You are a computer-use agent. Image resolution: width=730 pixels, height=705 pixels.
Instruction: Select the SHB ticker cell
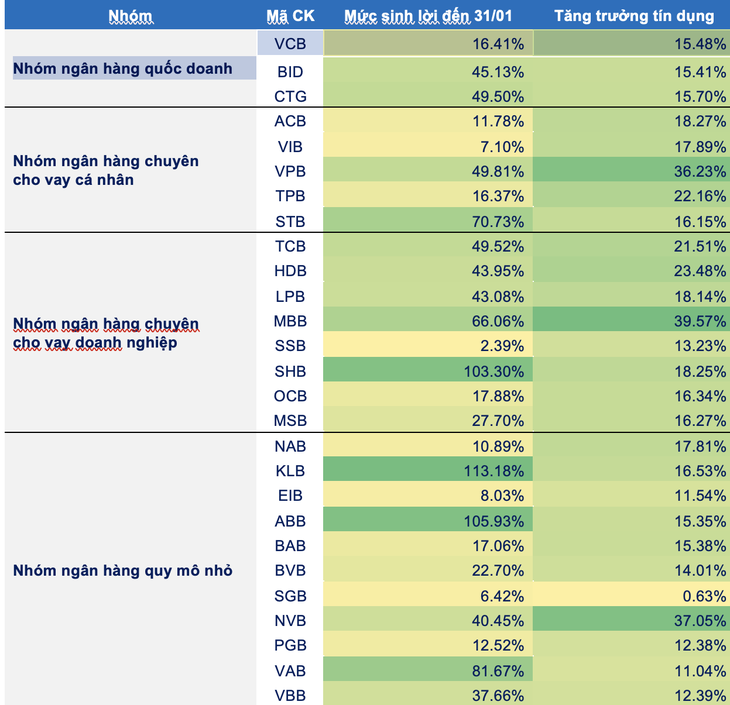[290, 370]
